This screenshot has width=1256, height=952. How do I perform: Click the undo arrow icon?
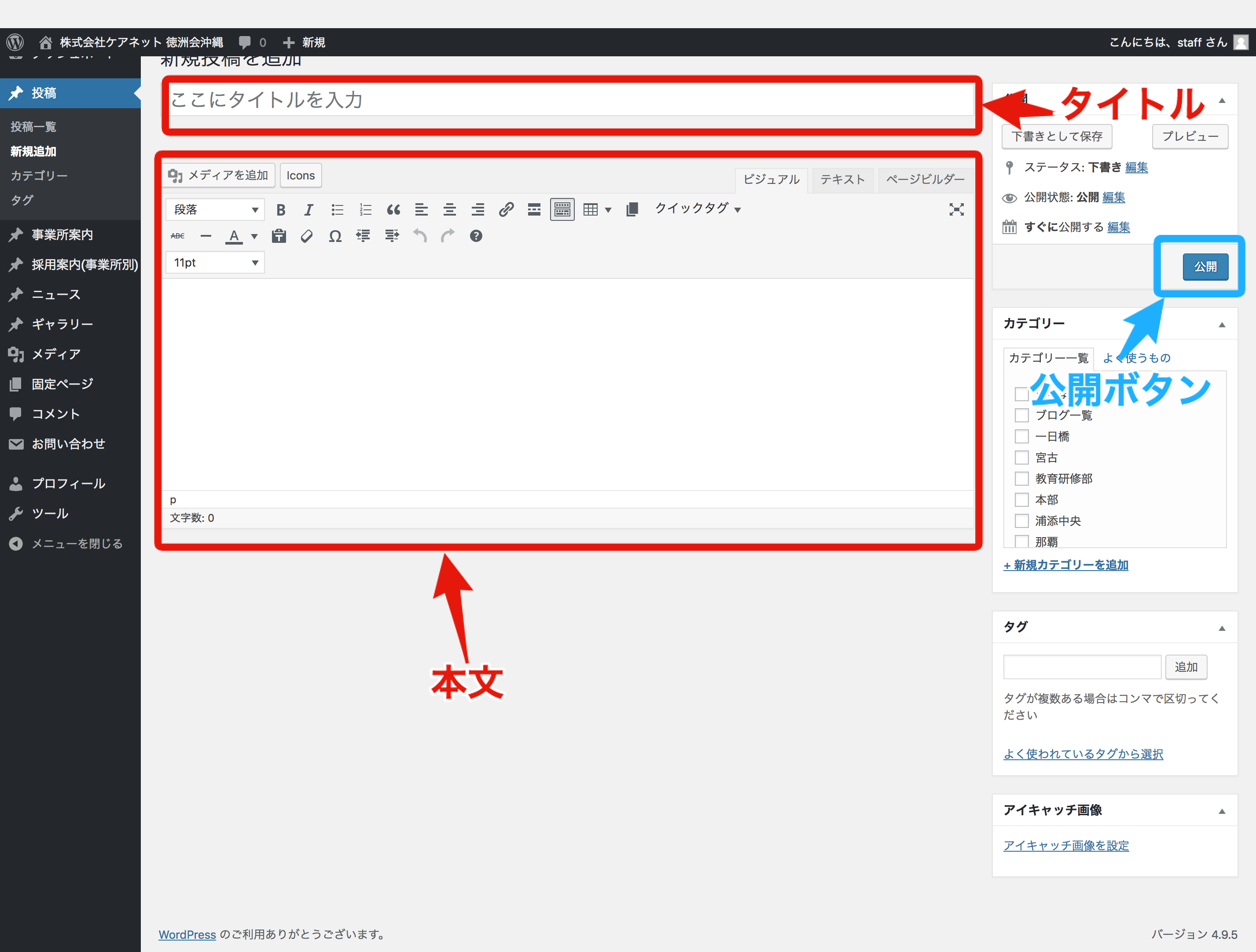[x=419, y=236]
